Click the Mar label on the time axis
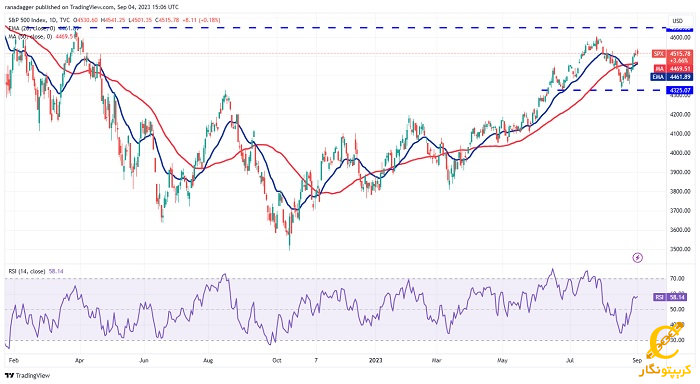This screenshot has height=384, width=700. point(437,360)
